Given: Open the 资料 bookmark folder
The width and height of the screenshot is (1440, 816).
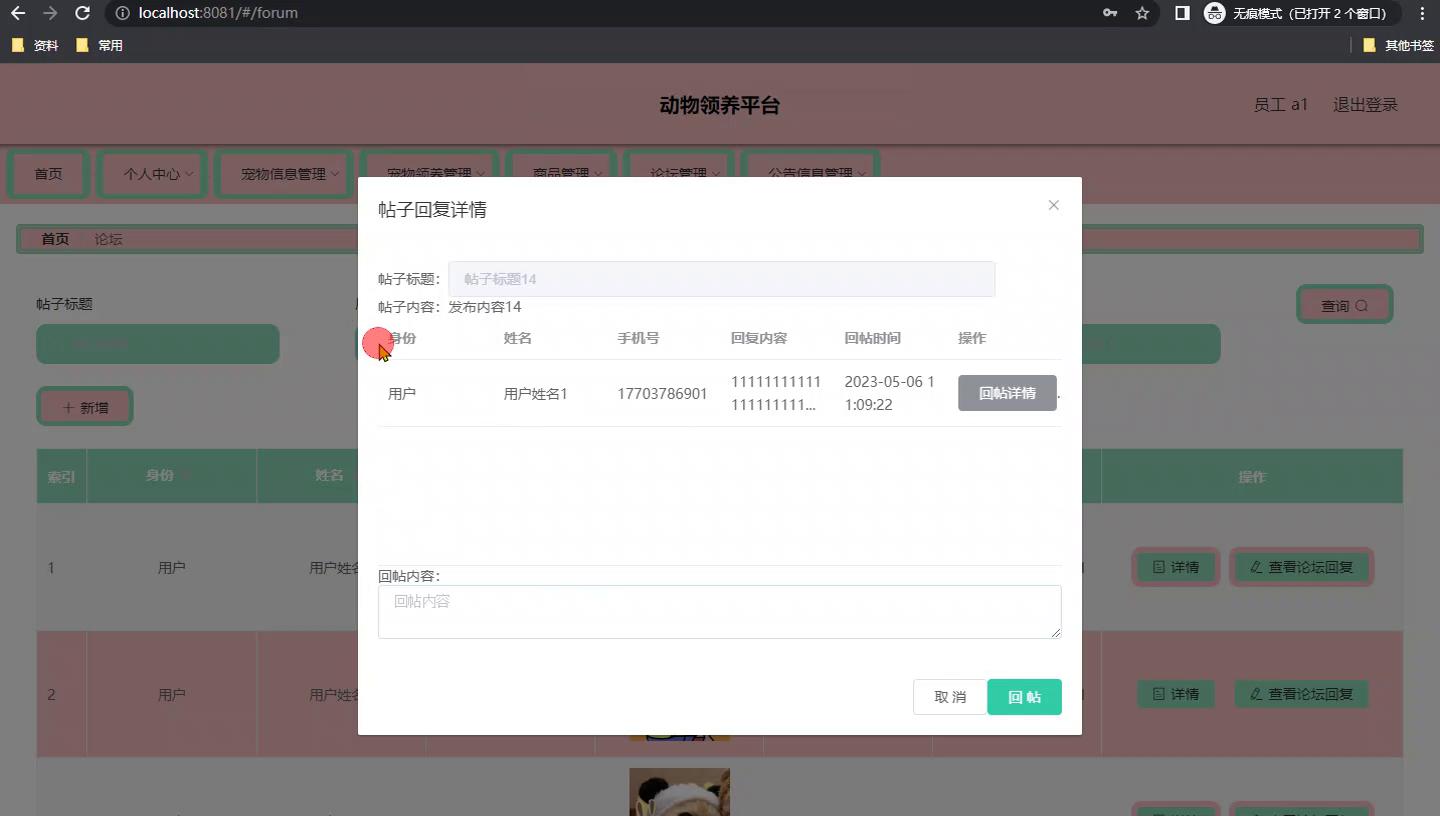Looking at the screenshot, I should pyautogui.click(x=35, y=45).
